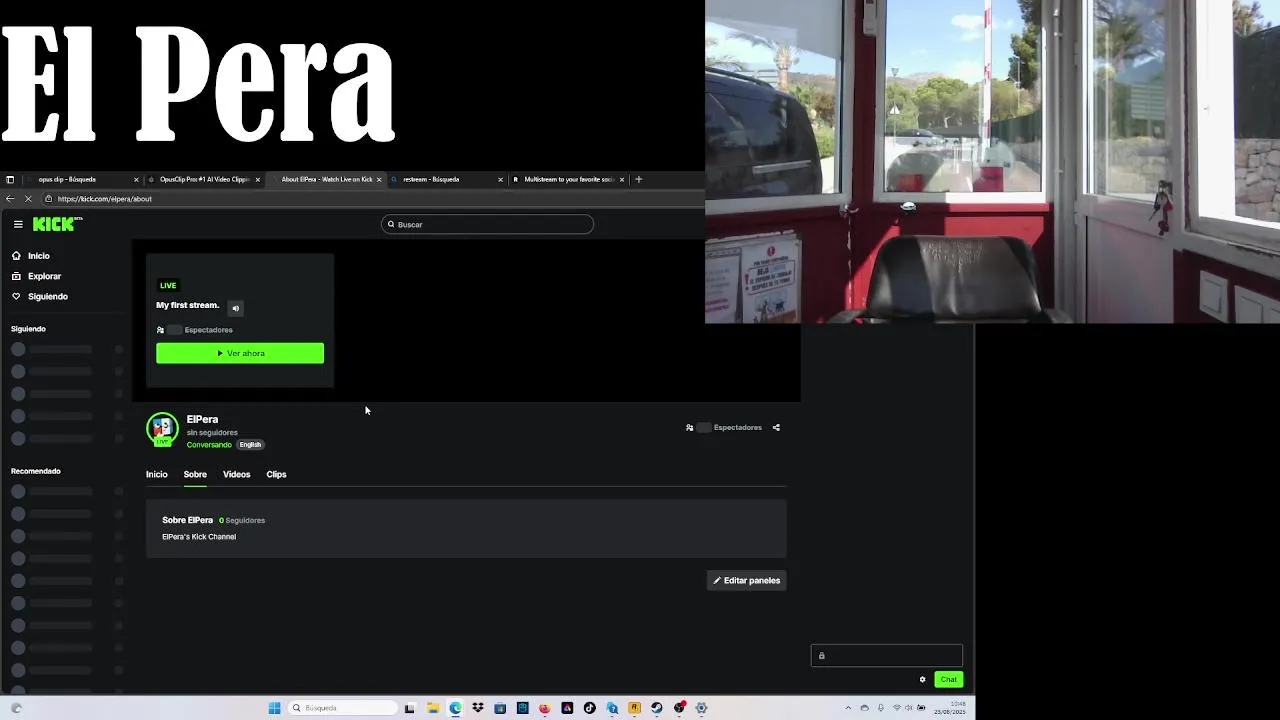Click the ElPera channel name
The image size is (1280, 720).
click(x=202, y=419)
